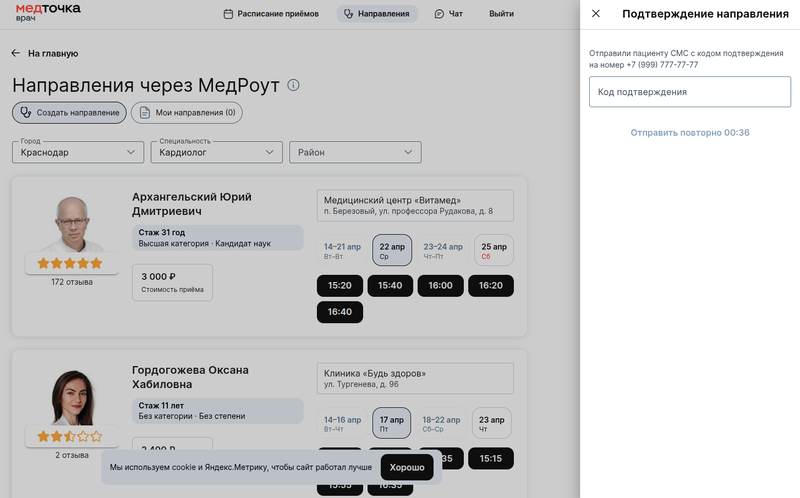The width and height of the screenshot is (800, 498).
Task: Click the info icon beside Направления через МедРоут
Action: pos(293,85)
